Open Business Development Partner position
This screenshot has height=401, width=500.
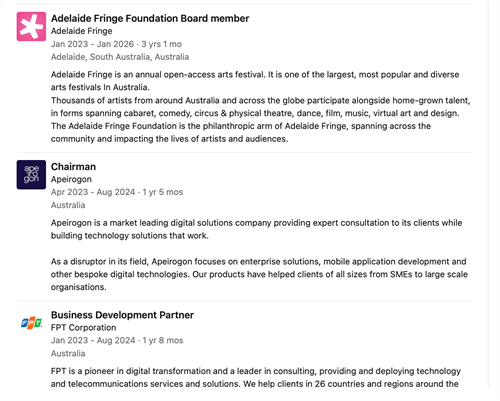[122, 315]
